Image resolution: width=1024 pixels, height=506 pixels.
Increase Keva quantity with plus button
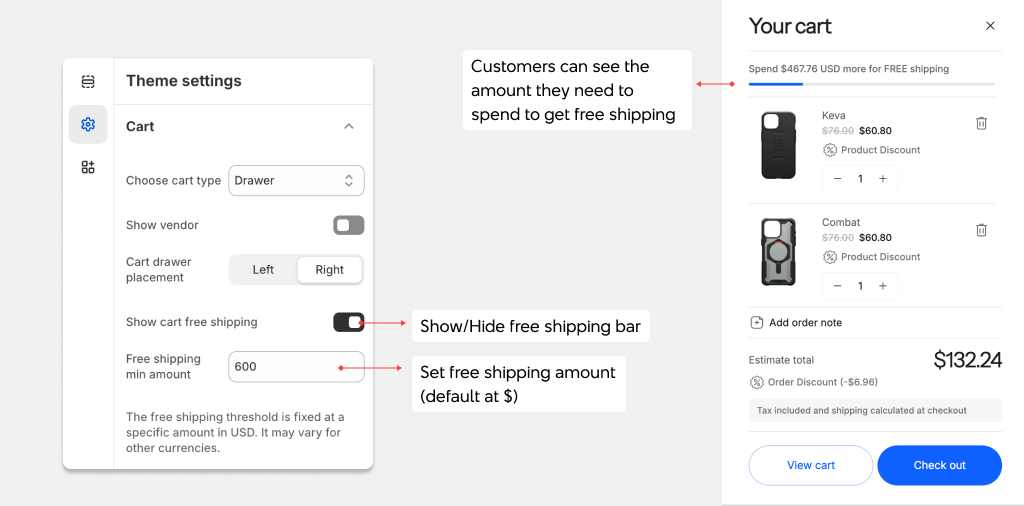[882, 179]
